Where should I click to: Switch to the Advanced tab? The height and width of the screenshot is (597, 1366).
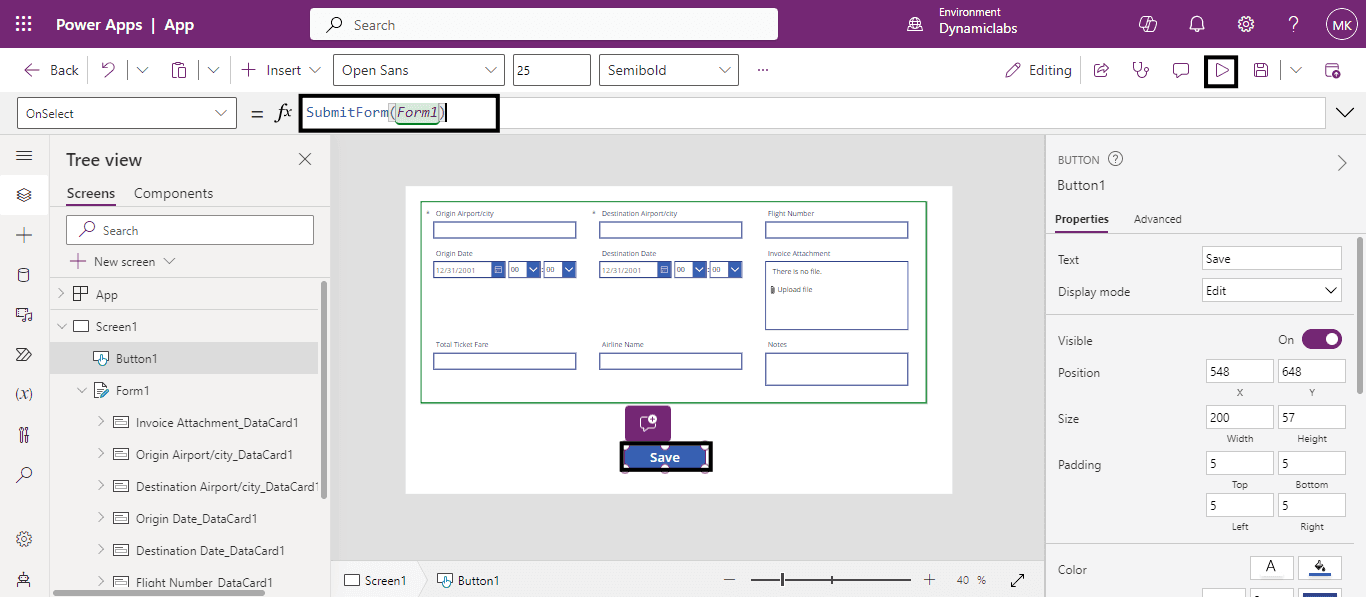pyautogui.click(x=1157, y=219)
